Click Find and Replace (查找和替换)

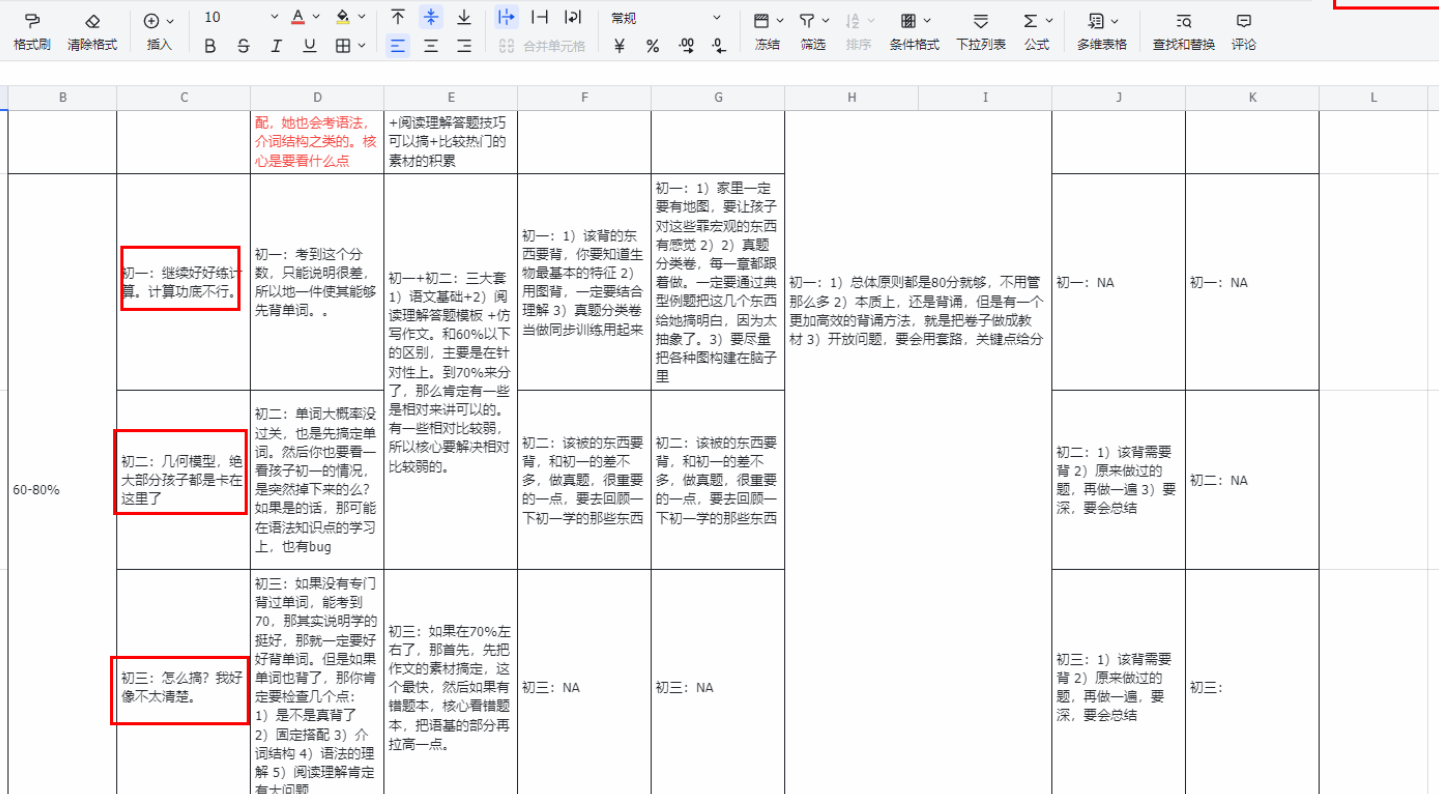click(x=1183, y=31)
